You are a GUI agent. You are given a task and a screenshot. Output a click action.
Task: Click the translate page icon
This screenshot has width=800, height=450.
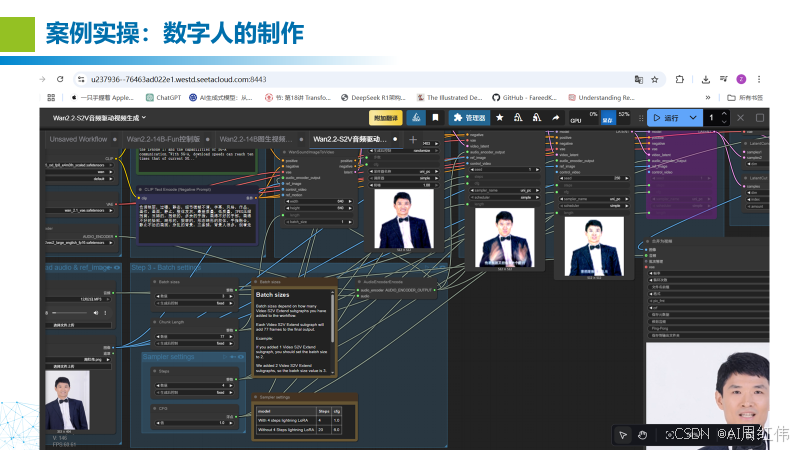[638, 79]
